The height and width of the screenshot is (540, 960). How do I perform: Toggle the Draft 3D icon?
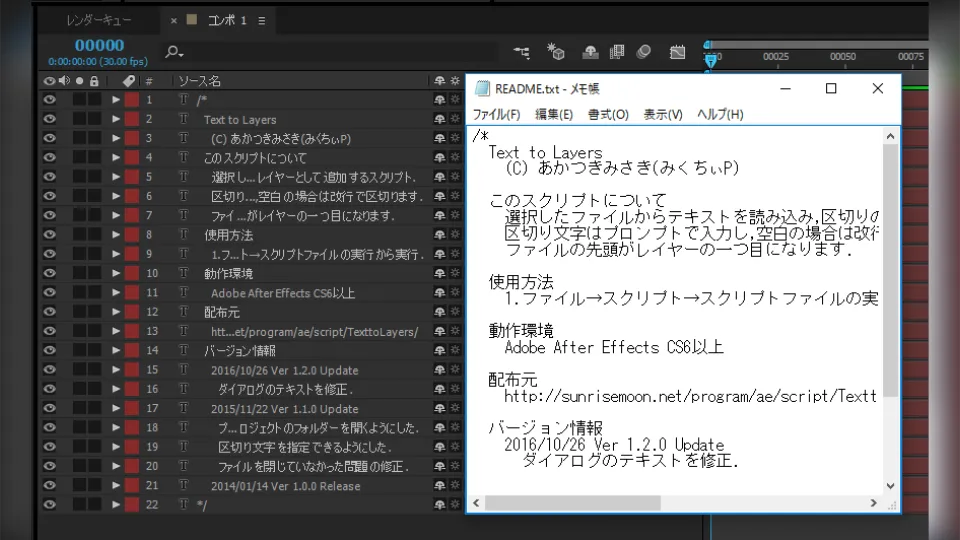(x=556, y=52)
